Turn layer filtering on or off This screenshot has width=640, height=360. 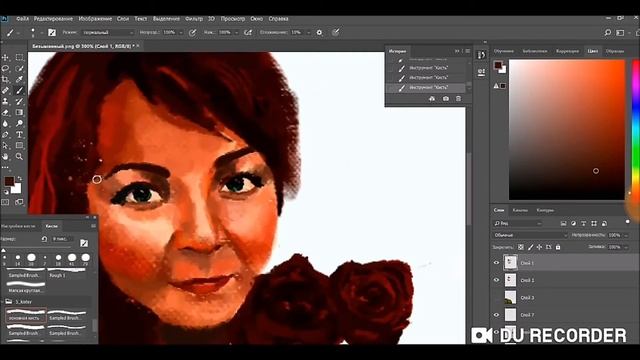point(628,222)
